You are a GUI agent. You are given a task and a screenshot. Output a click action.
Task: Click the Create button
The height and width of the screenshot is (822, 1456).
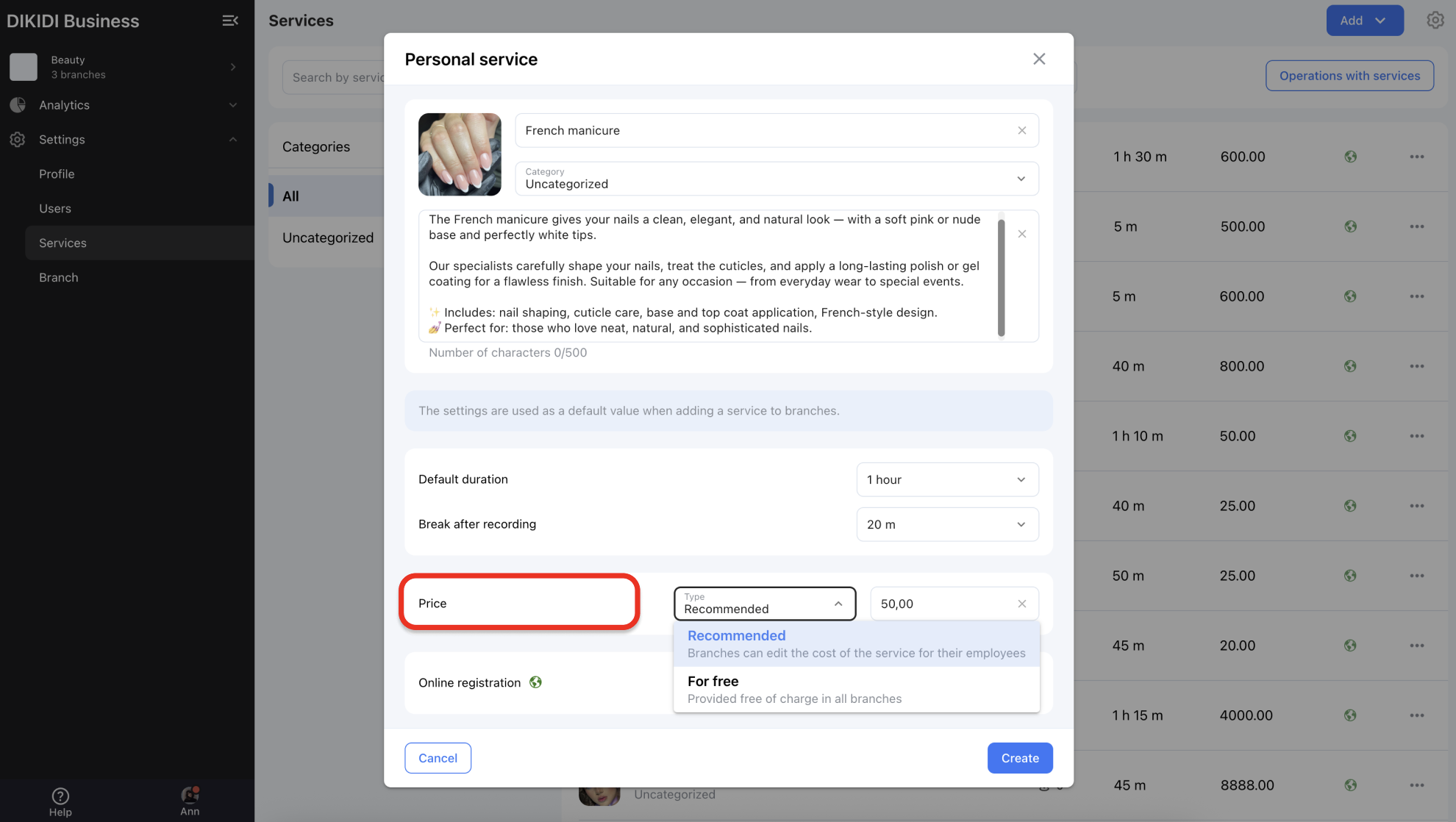tap(1019, 758)
